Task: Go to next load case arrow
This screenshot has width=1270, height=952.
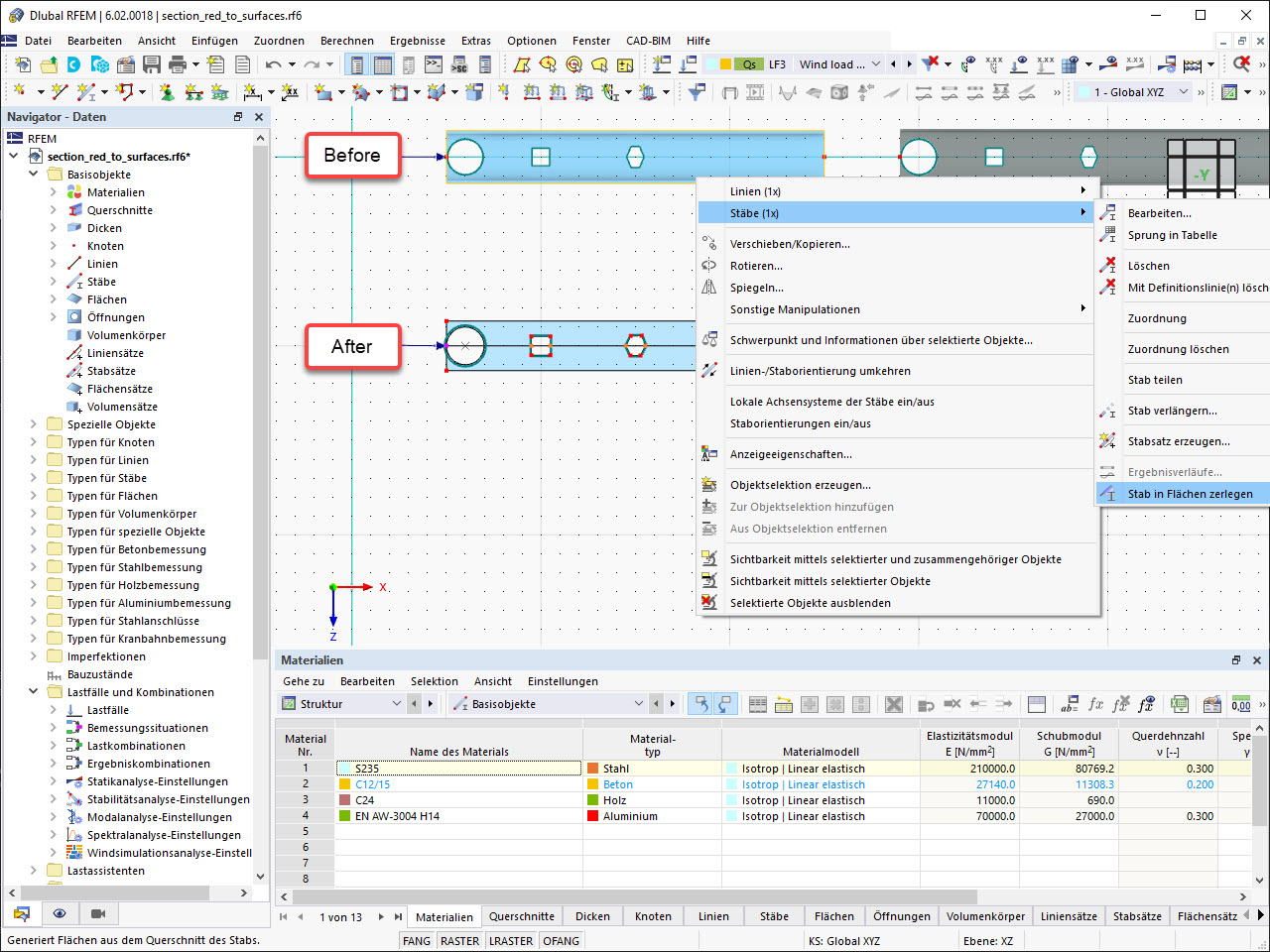Action: 909,64
